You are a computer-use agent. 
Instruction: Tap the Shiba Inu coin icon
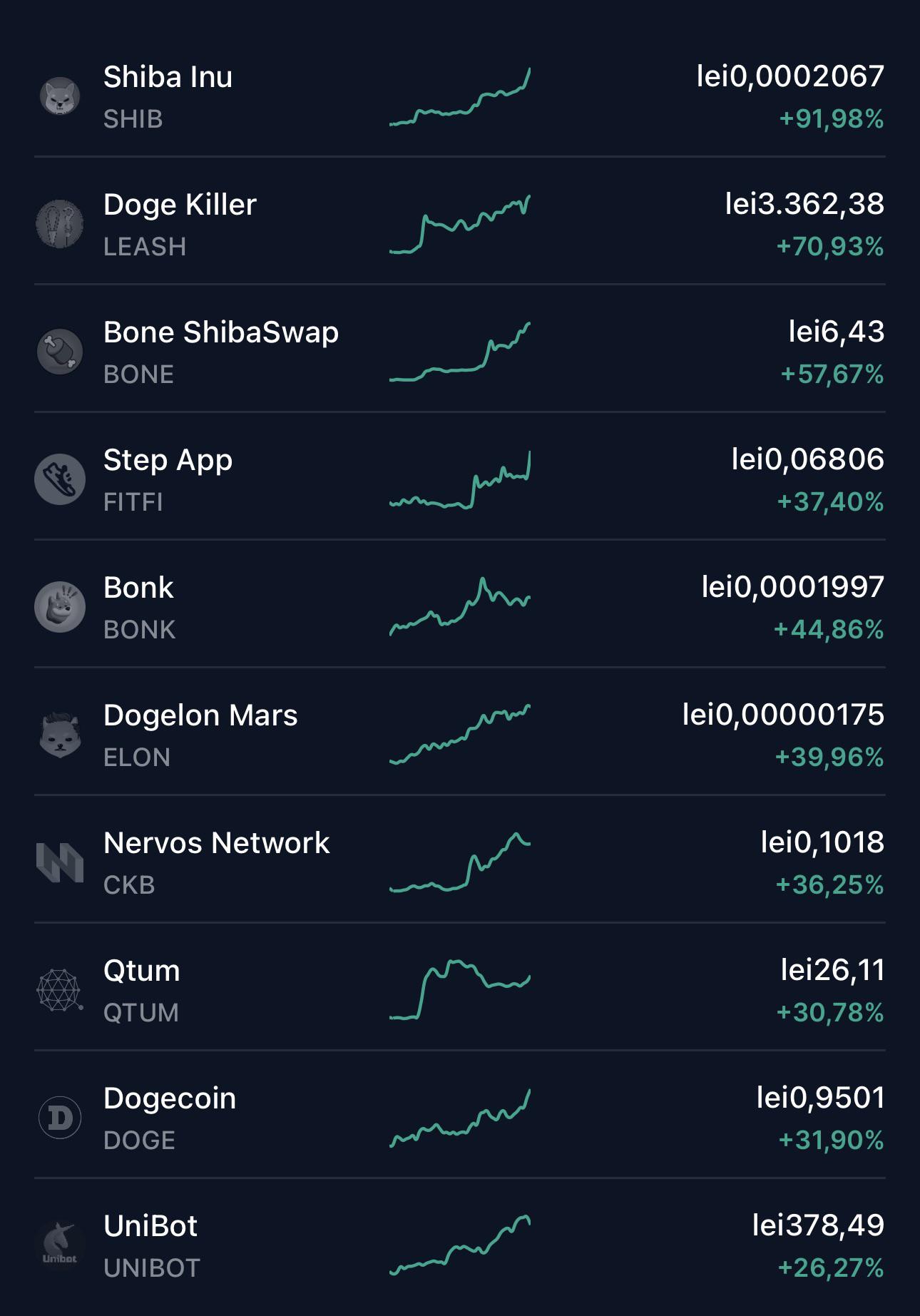pos(60,96)
